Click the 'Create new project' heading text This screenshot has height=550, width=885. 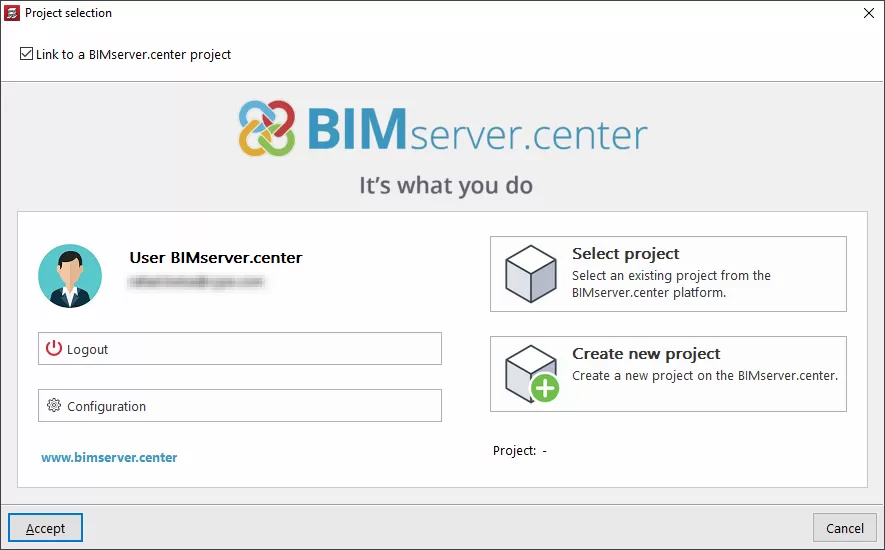pos(646,354)
